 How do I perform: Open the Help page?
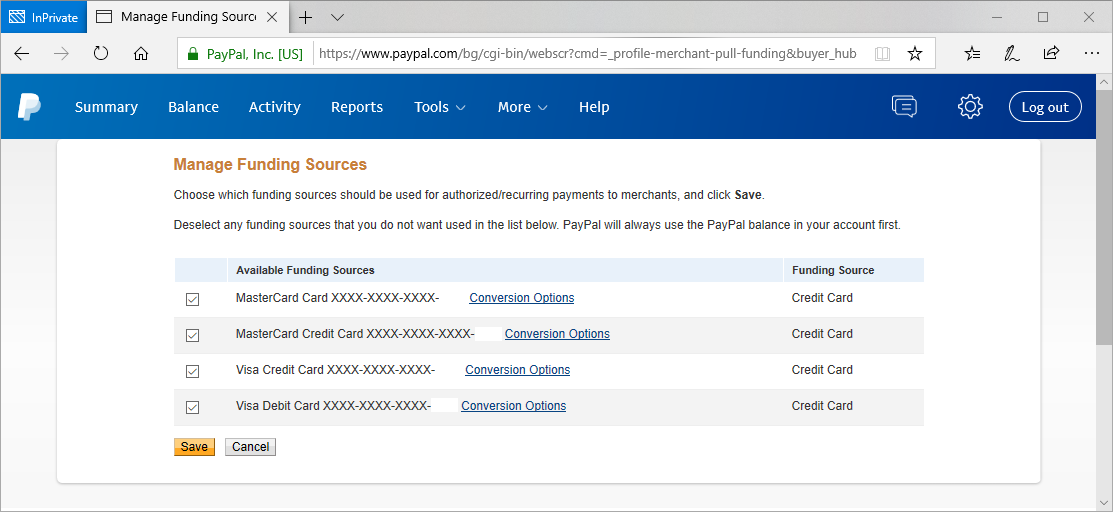tap(594, 107)
